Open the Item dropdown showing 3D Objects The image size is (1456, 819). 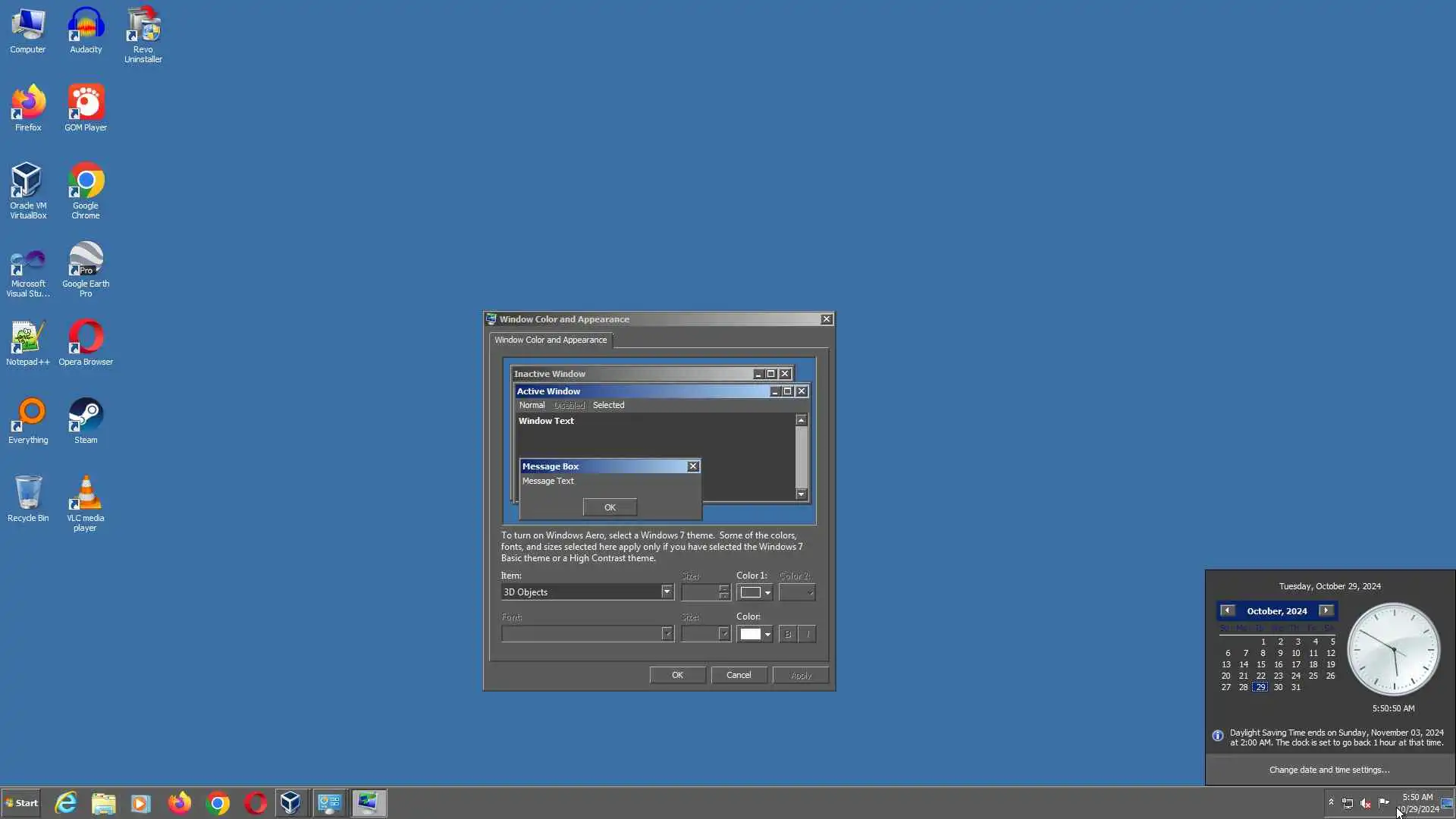667,592
